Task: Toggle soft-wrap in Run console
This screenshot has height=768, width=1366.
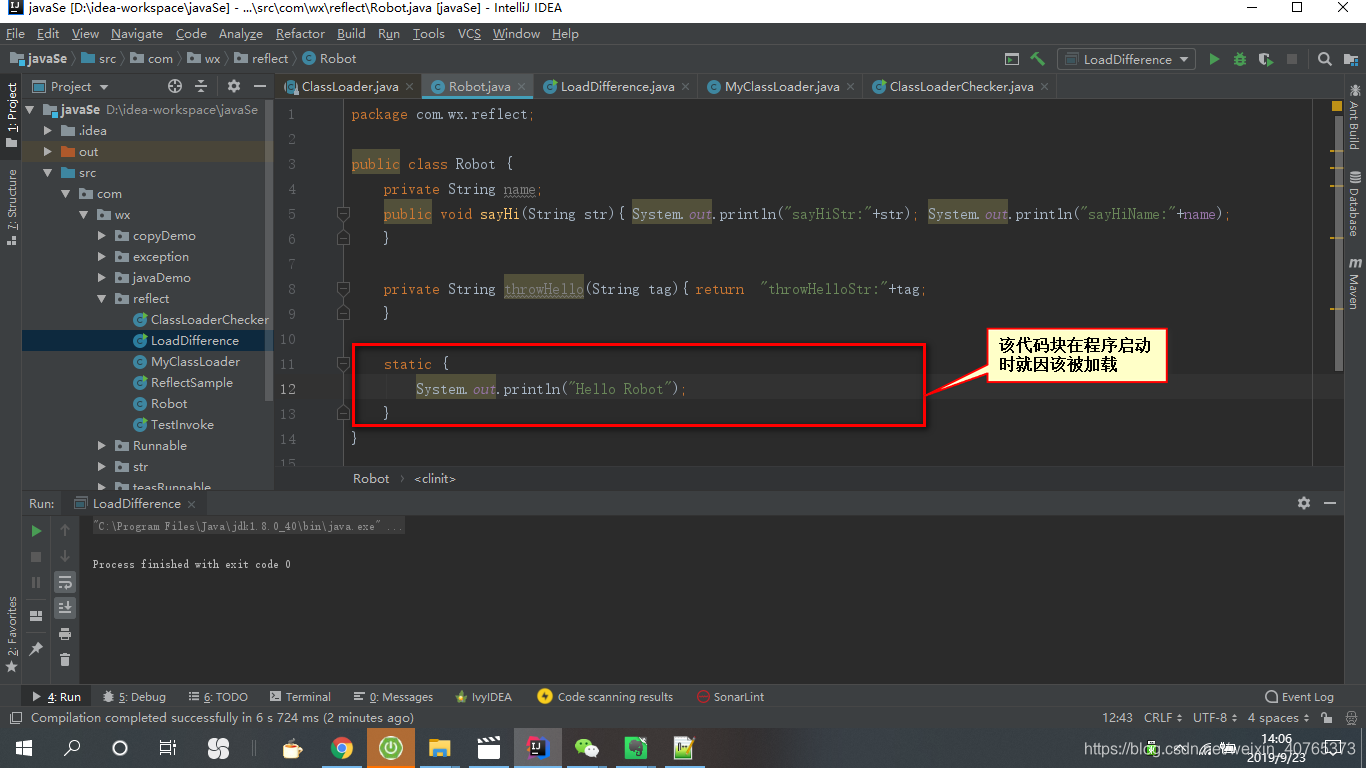Action: click(x=65, y=582)
